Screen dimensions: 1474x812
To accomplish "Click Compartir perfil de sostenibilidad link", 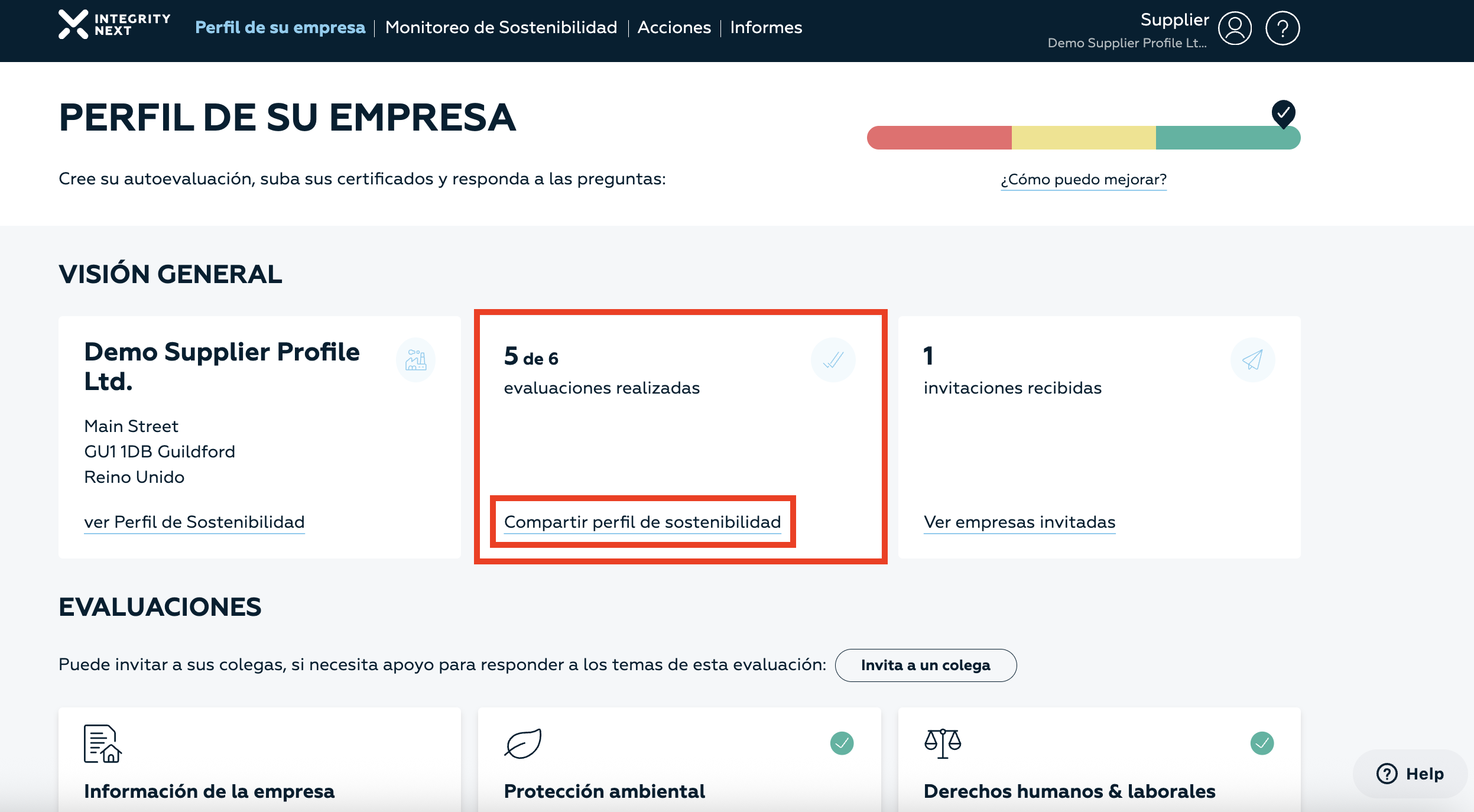I will pyautogui.click(x=642, y=522).
